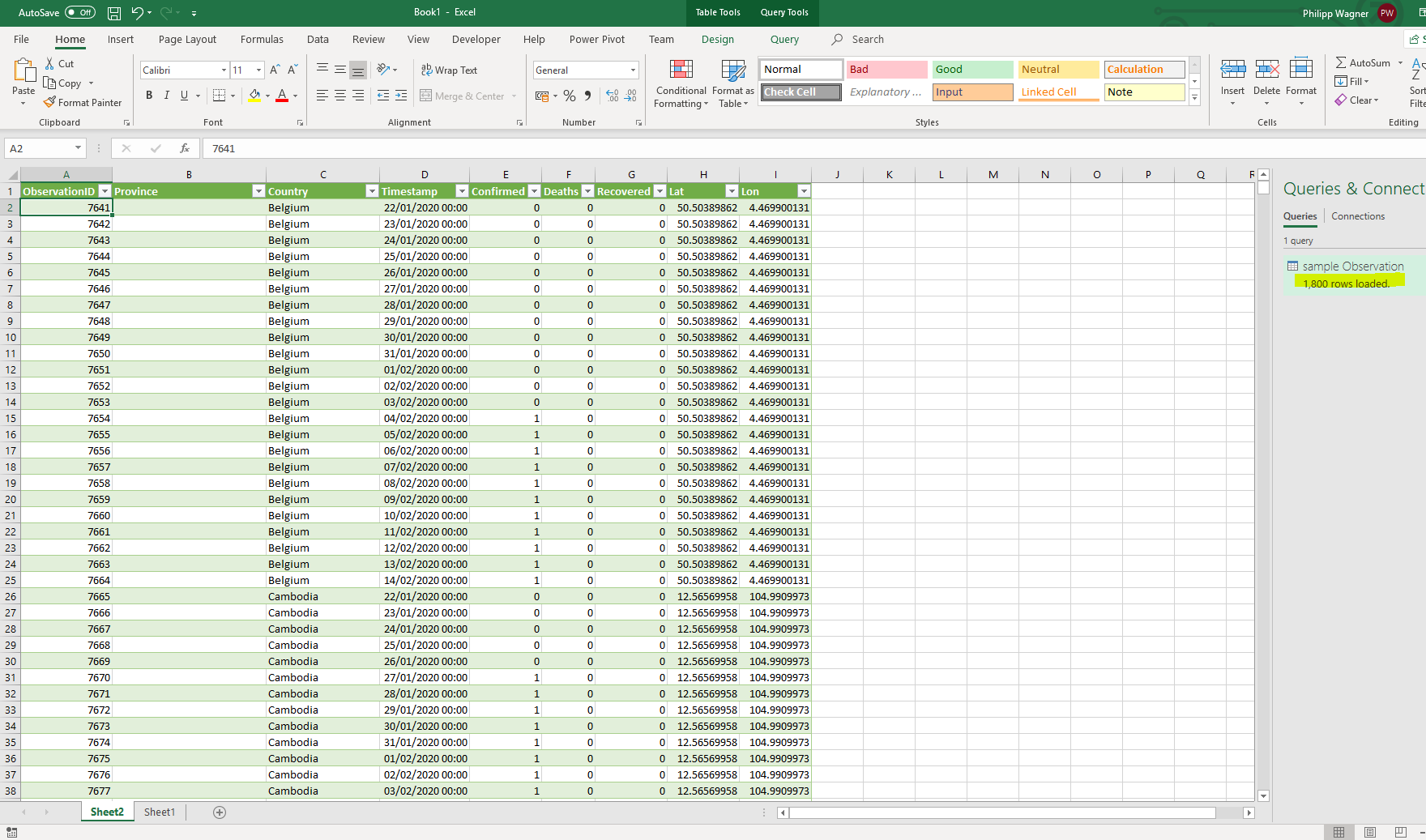Open Format as Table gallery
Image resolution: width=1426 pixels, height=840 pixels.
[x=733, y=83]
